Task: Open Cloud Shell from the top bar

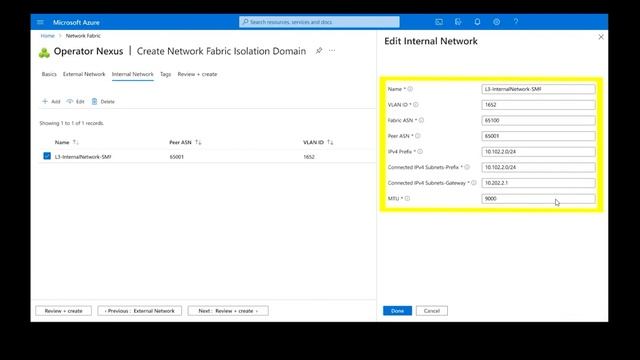Action: (x=439, y=22)
